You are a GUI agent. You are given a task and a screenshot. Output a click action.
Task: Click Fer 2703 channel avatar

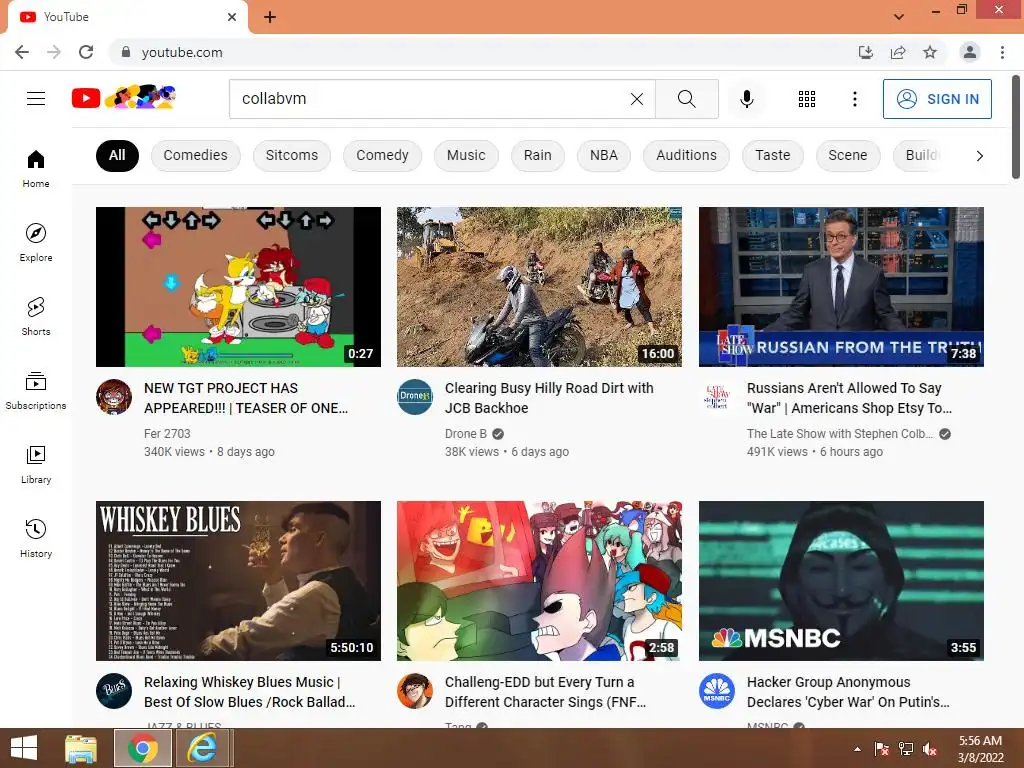(114, 397)
